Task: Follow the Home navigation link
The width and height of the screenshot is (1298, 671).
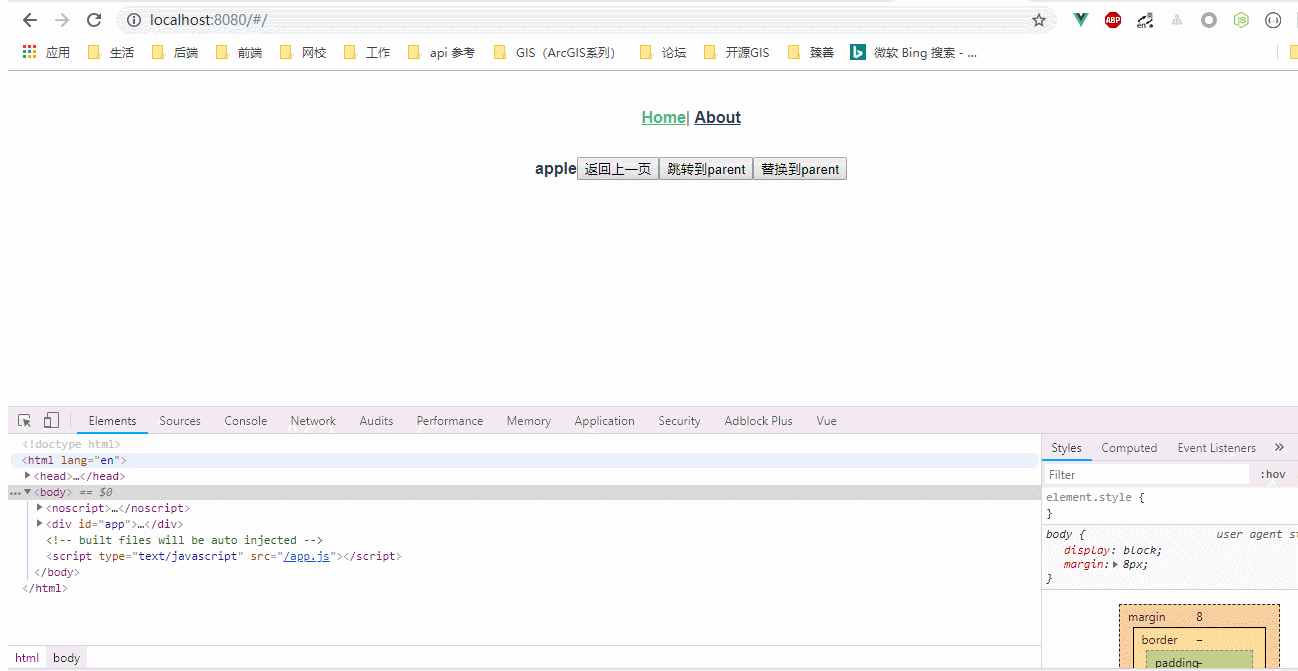Action: tap(663, 117)
